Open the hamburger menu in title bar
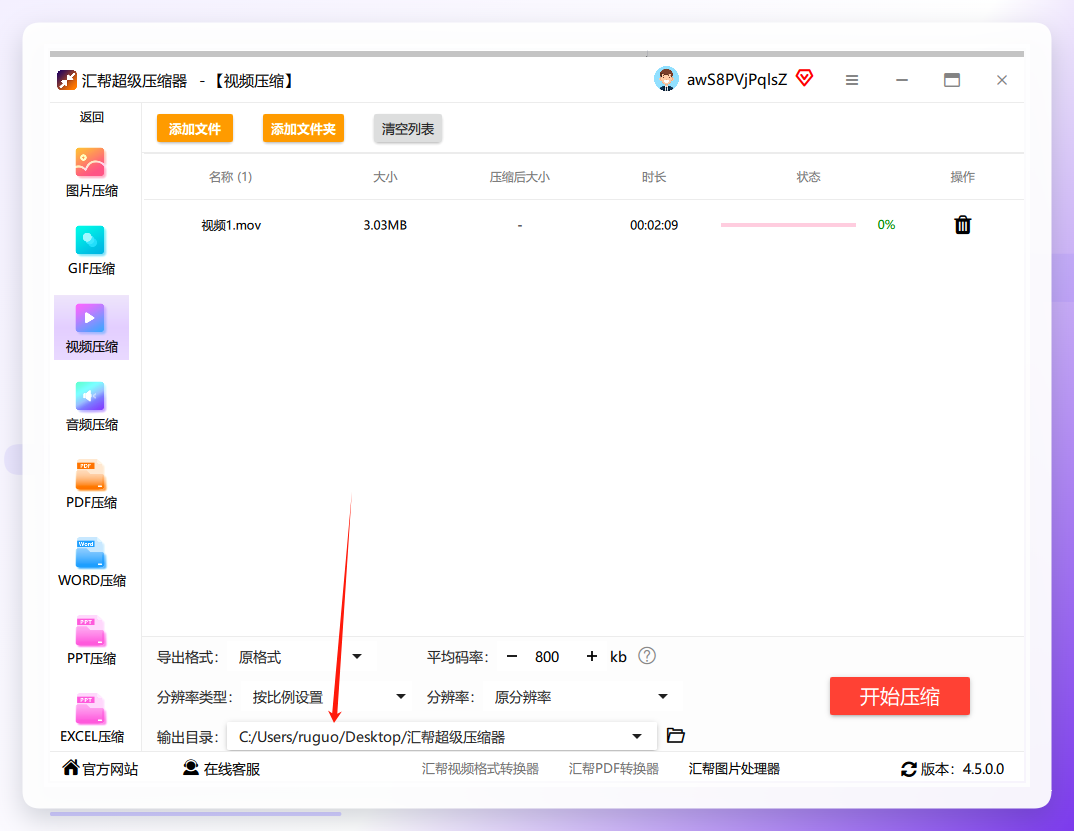Image resolution: width=1074 pixels, height=831 pixels. (x=851, y=80)
